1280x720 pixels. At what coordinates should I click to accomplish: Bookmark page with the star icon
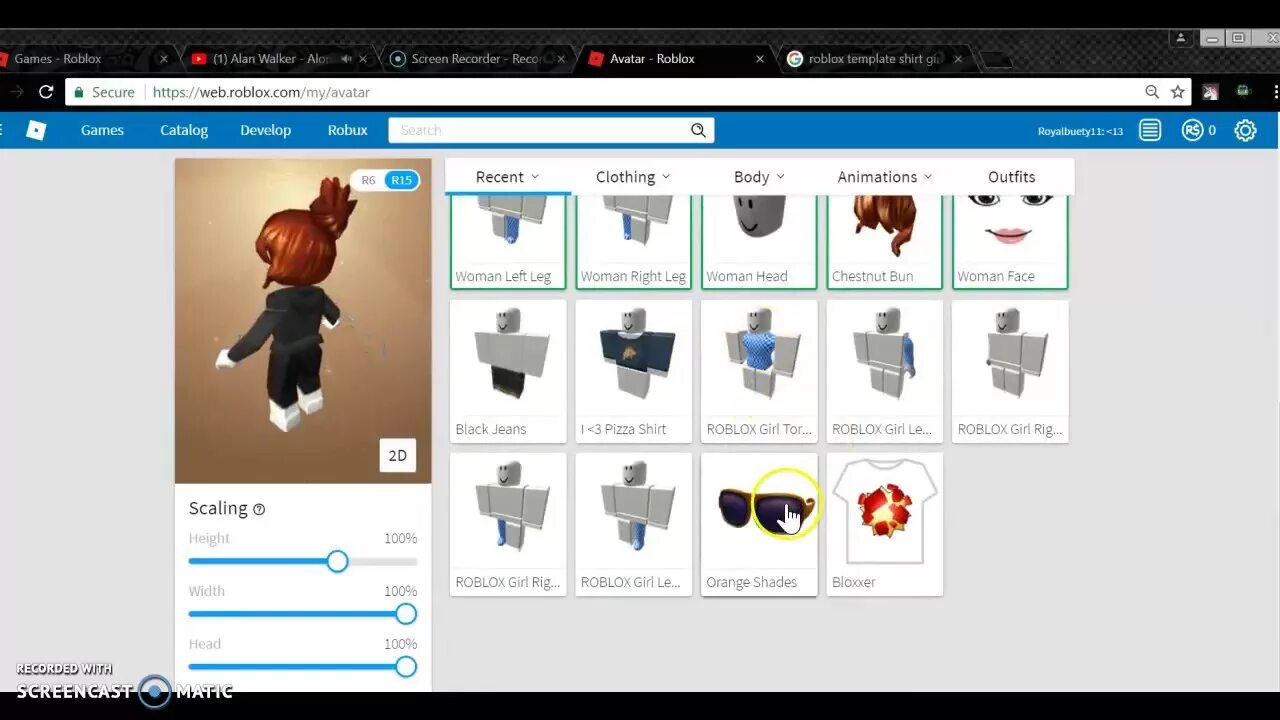point(1178,92)
